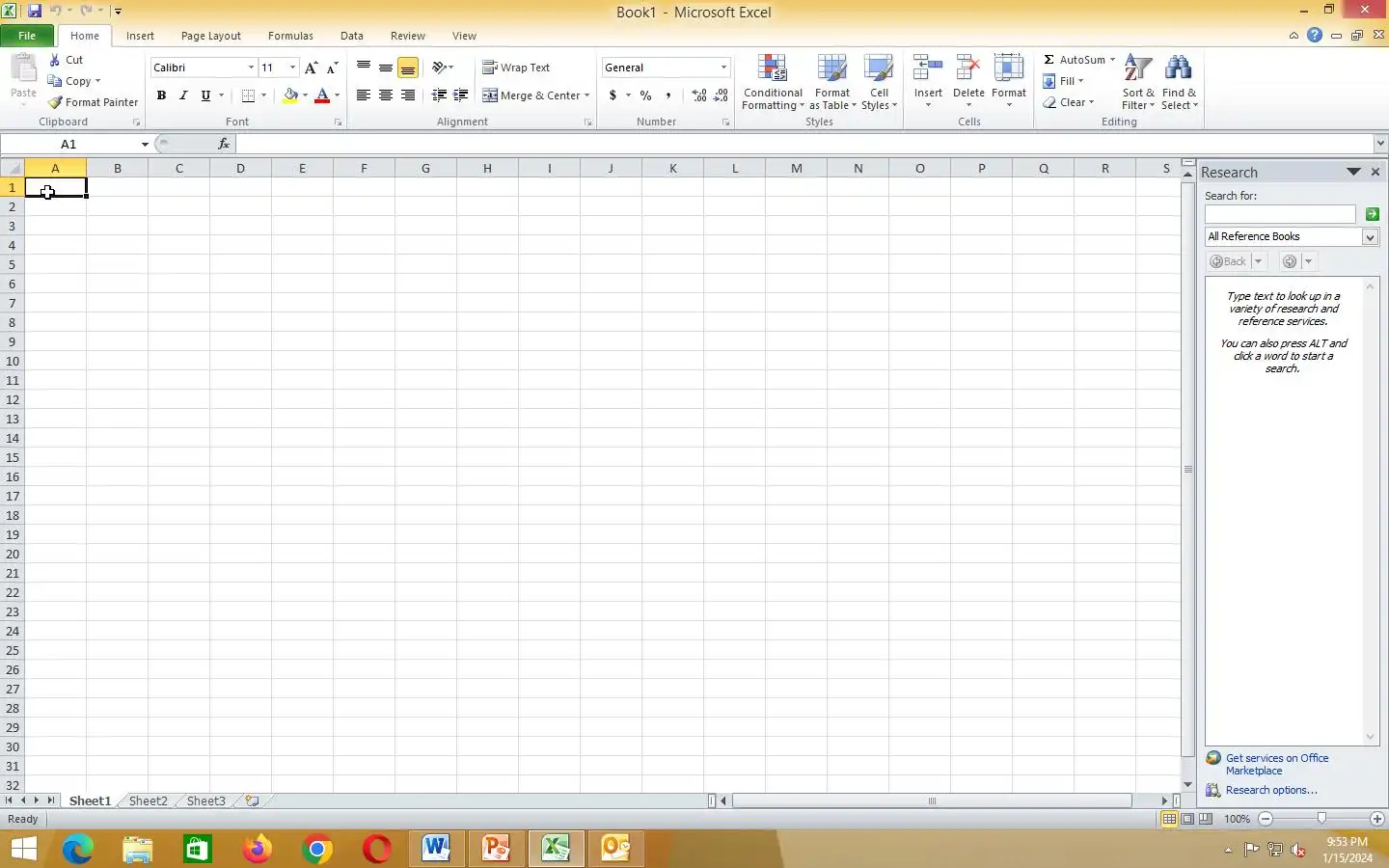Switch to Page Break Preview icon
This screenshot has height=868, width=1389.
pos(1206,819)
